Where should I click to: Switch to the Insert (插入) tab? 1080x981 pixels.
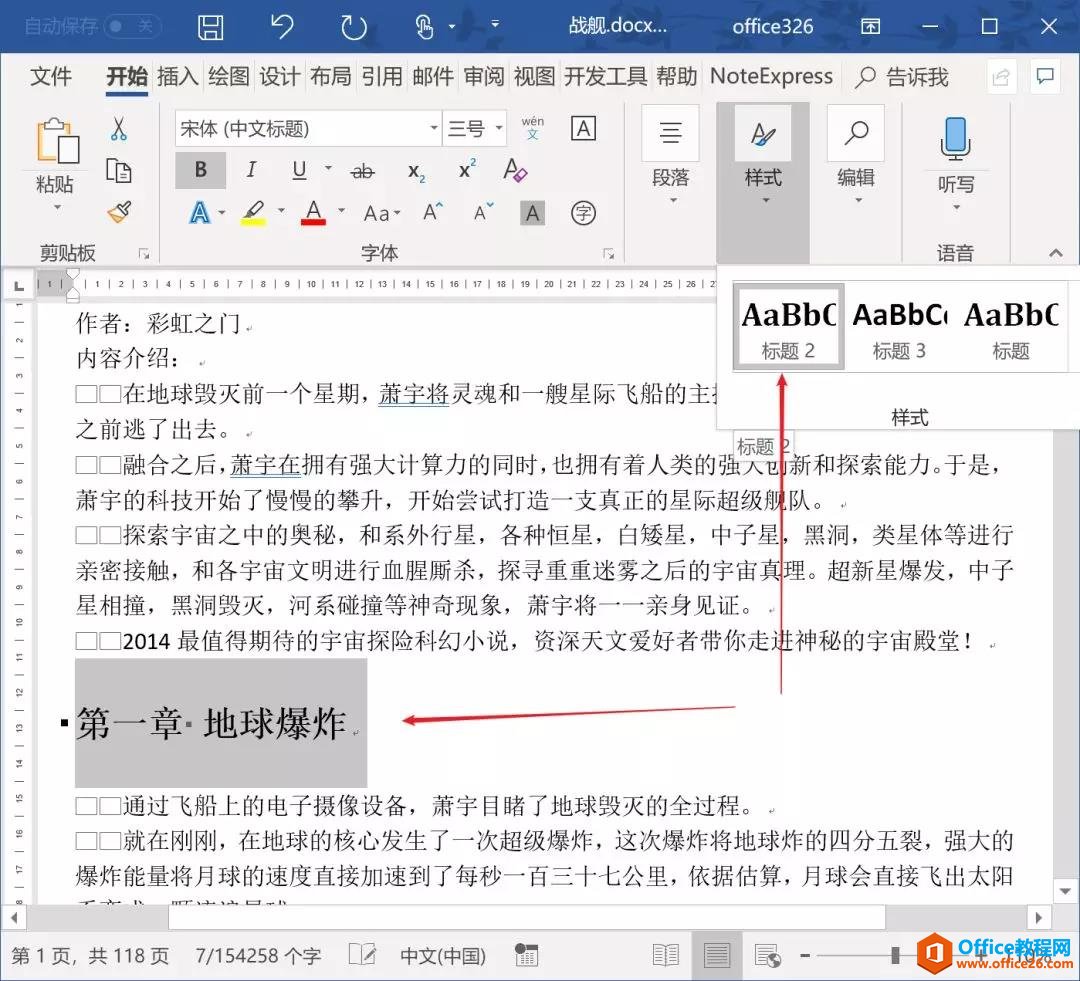point(178,77)
